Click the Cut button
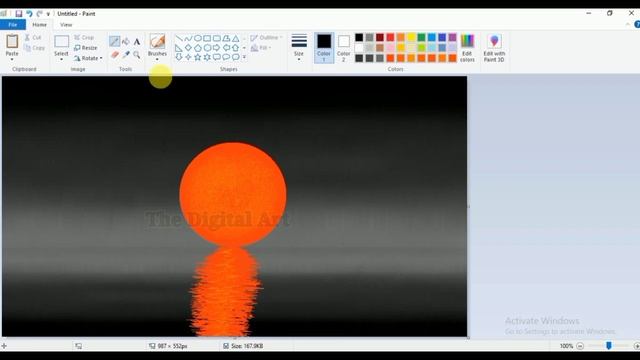This screenshot has height=360, width=640. click(x=33, y=38)
